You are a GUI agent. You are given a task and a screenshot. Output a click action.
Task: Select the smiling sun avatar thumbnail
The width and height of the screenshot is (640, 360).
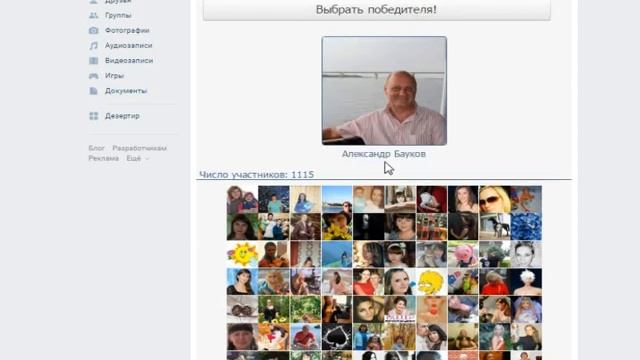242,254
